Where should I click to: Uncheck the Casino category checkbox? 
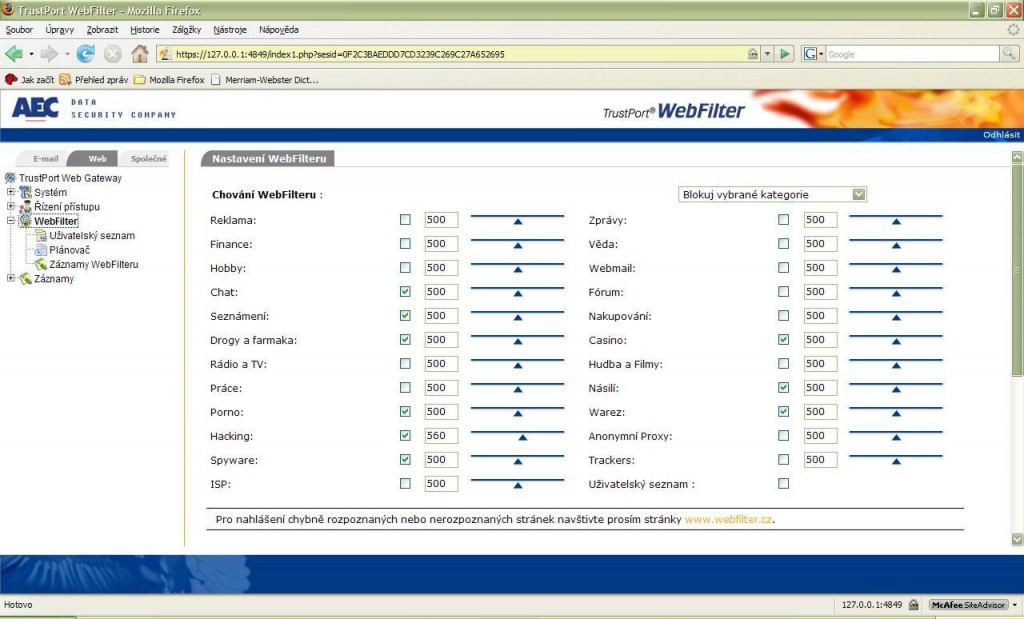pos(784,340)
